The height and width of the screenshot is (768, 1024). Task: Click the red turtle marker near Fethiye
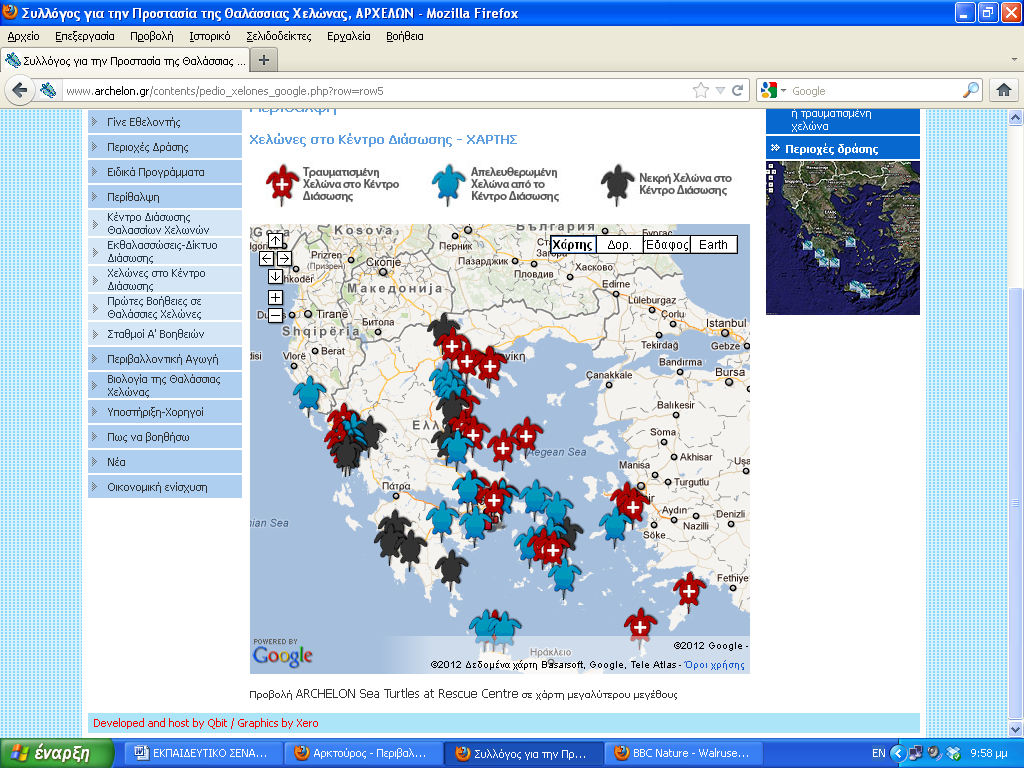coord(689,591)
